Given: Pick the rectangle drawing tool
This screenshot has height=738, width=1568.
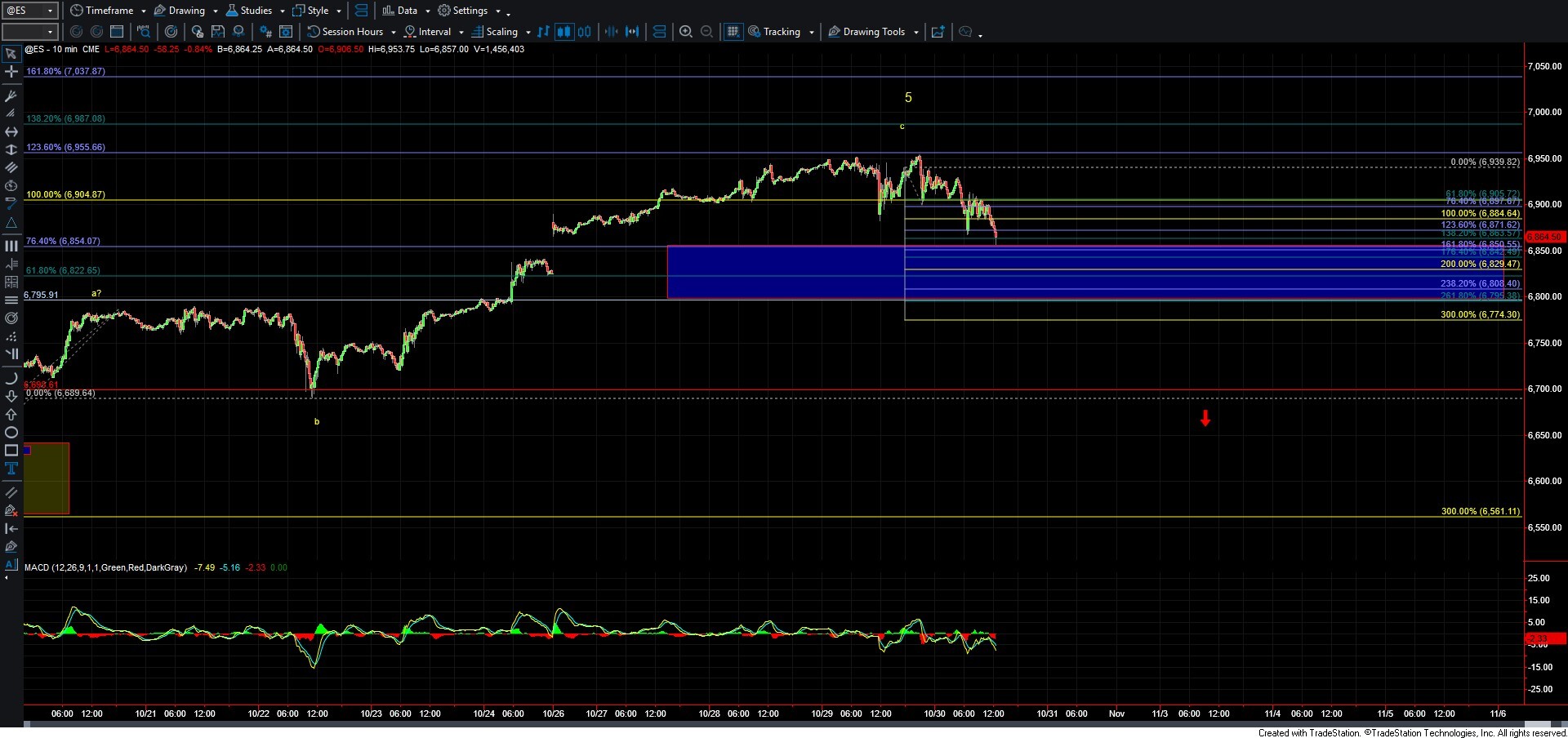Looking at the screenshot, I should point(11,450).
